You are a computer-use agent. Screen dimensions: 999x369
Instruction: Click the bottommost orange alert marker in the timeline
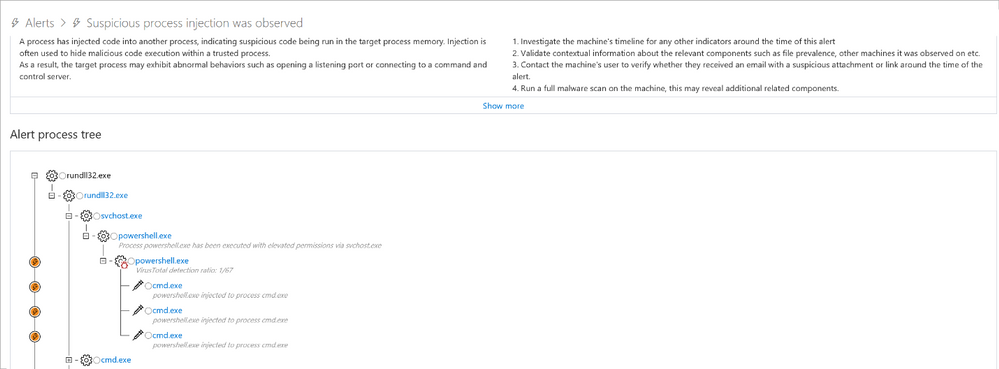35,336
